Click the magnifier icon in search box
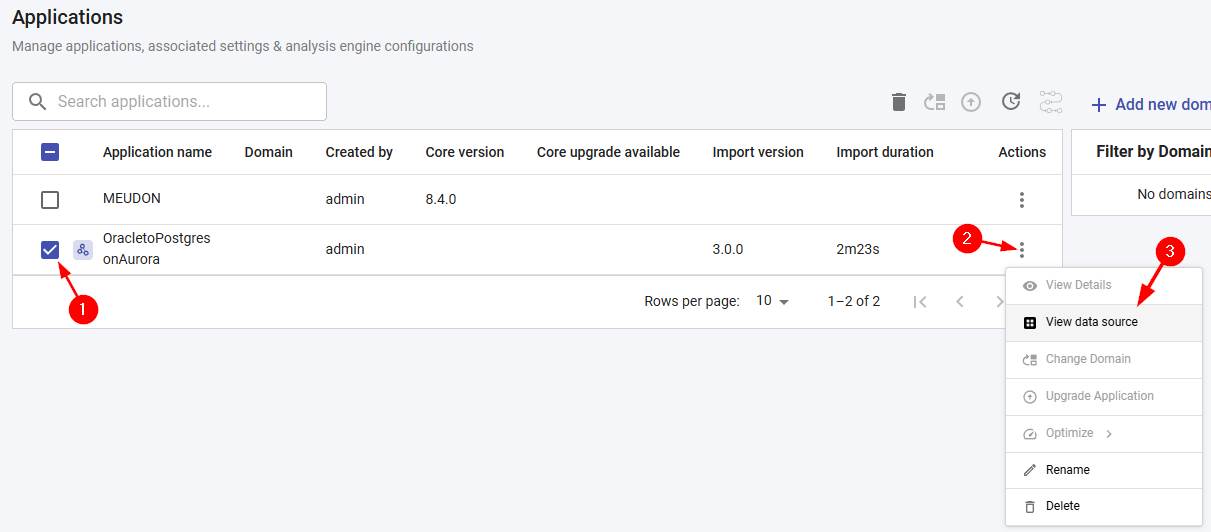The height and width of the screenshot is (532, 1211). point(38,102)
